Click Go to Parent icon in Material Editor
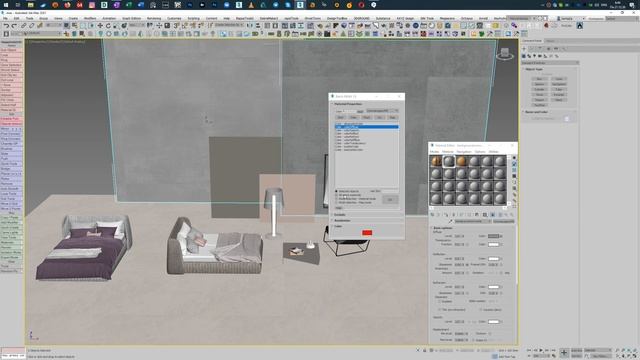This screenshot has height=360, width=640. click(506, 214)
